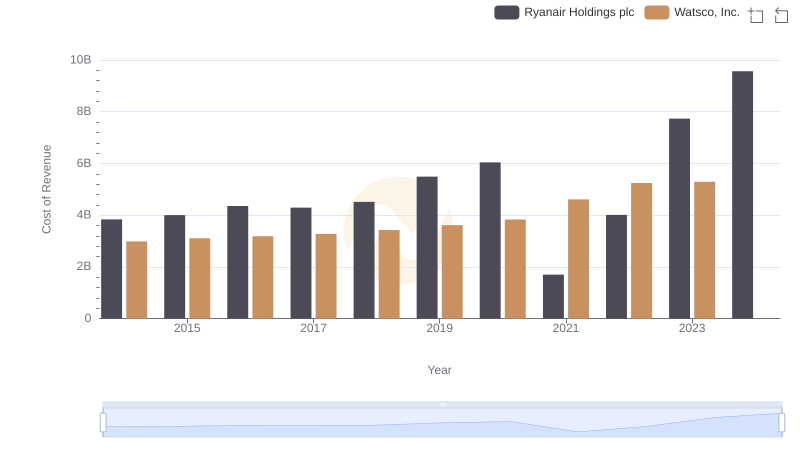Click the 2B y-axis label
This screenshot has width=800, height=461.
pos(84,266)
